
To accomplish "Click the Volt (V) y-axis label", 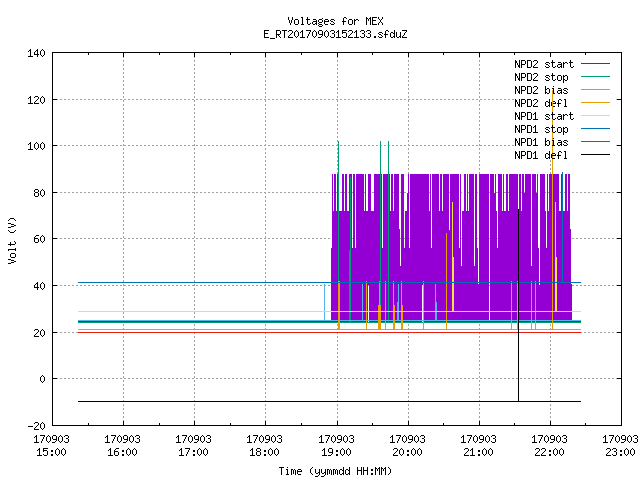I will pyautogui.click(x=12, y=240).
